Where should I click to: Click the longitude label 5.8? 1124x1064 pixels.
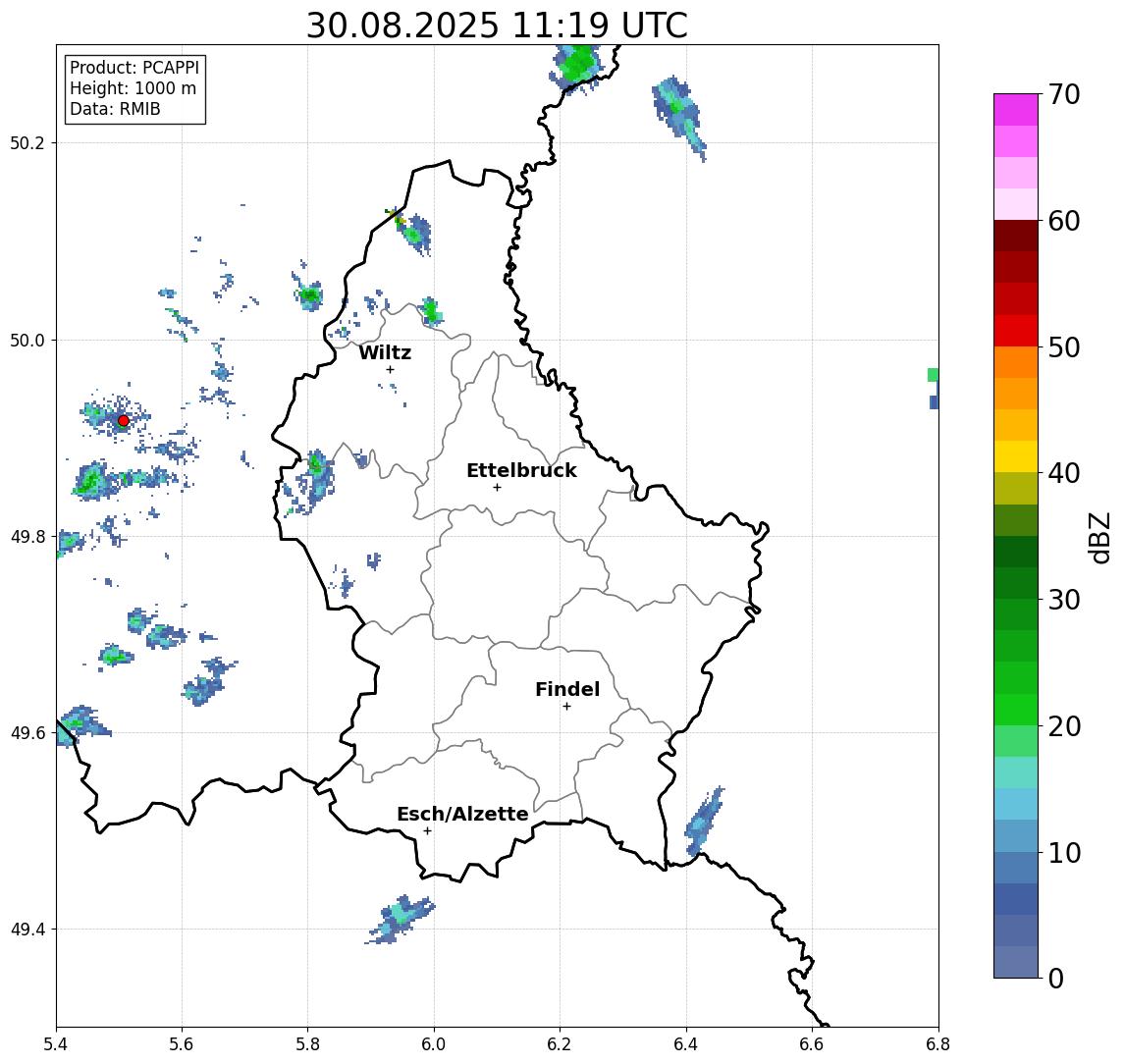point(308,1044)
